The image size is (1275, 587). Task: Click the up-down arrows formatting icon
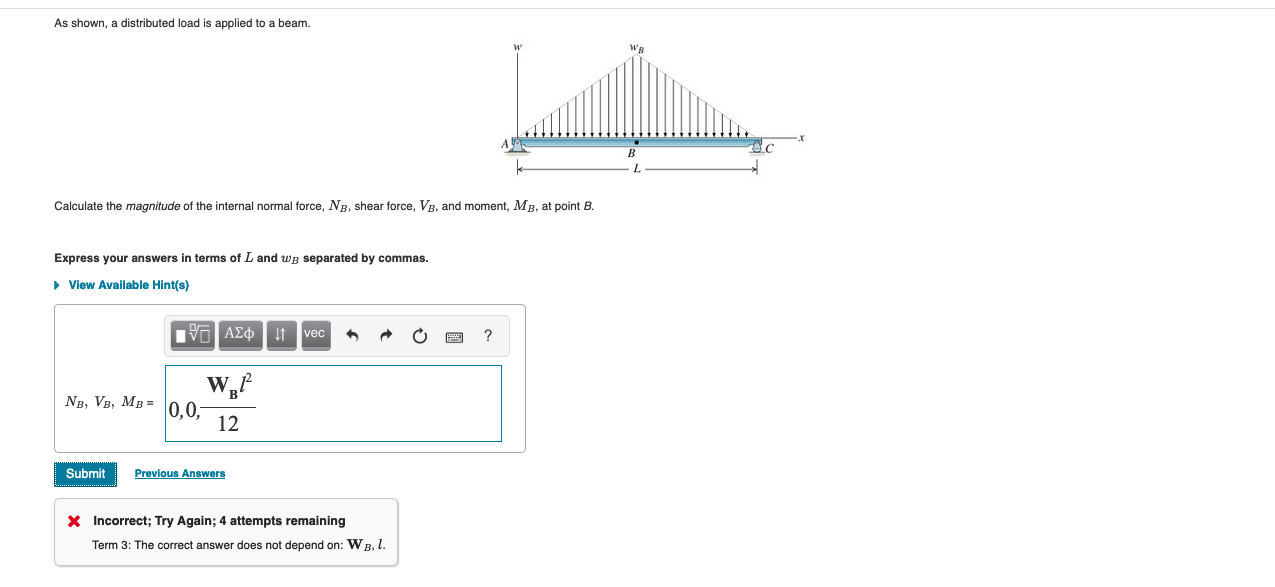click(x=280, y=335)
